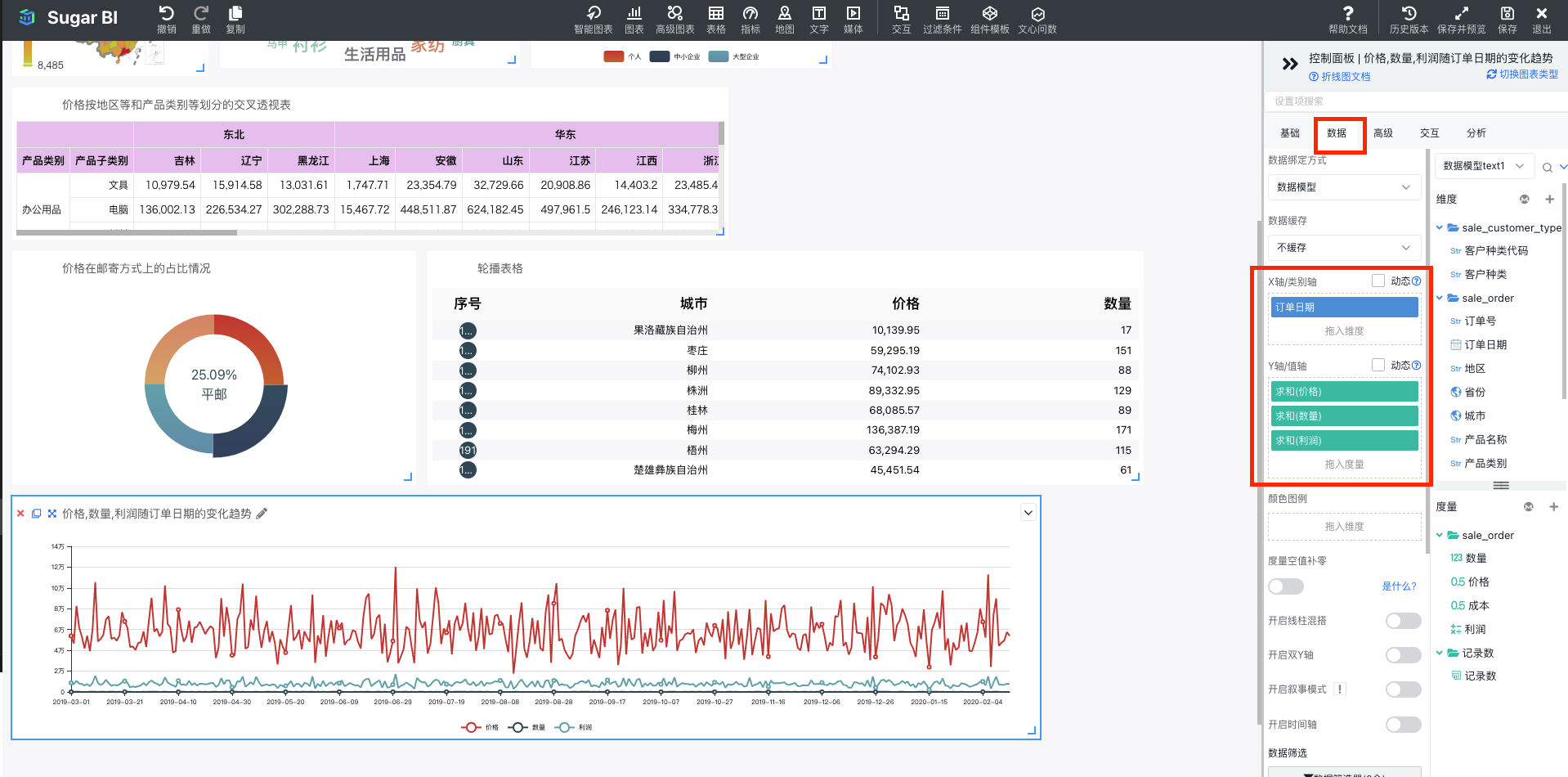
Task: Enable the 开启叙事模式 switch
Action: [1404, 689]
